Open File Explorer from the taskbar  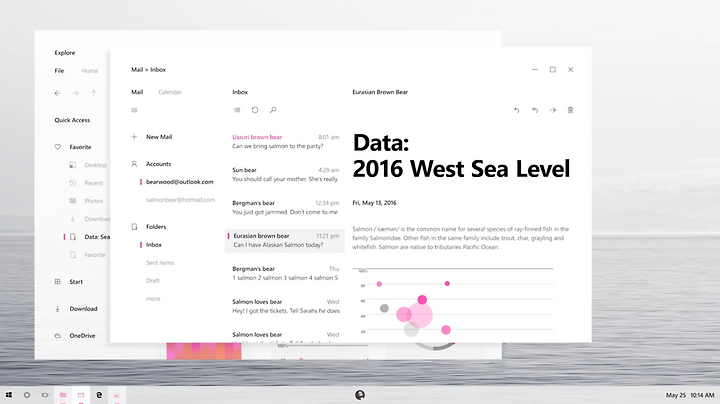[63, 395]
